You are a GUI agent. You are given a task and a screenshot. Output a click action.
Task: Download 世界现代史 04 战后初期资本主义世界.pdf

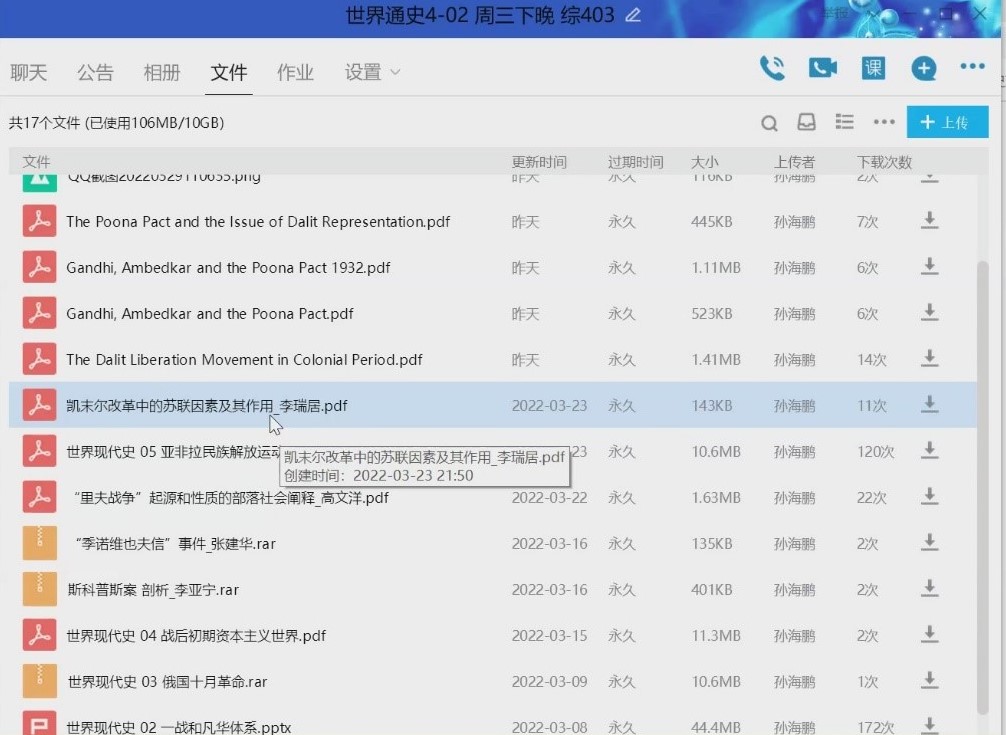coord(929,635)
